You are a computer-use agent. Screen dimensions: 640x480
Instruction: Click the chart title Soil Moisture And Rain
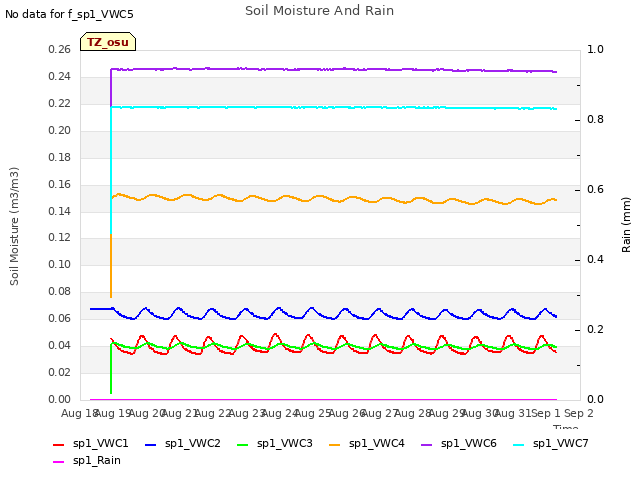click(x=320, y=11)
